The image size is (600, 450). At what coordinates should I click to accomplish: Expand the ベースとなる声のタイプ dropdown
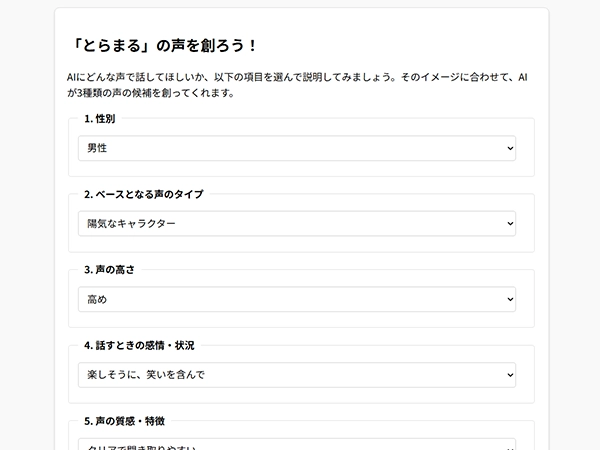[x=296, y=223]
